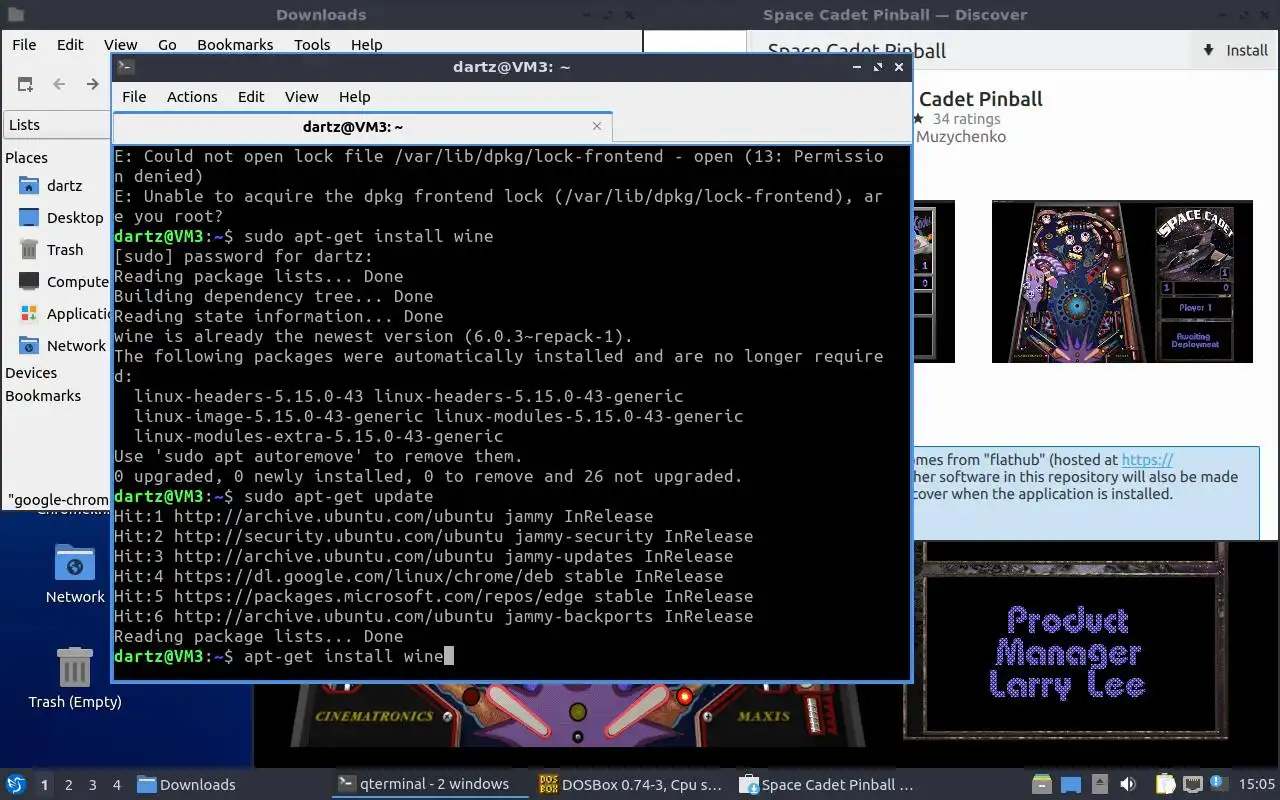Click the removable media eject tray icon
The image size is (1280, 800).
(1099, 785)
